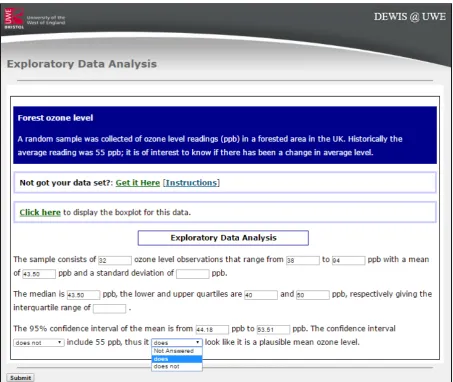The image size is (453, 382).
Task: Focus the range minimum field showing 38
Action: [x=303, y=260]
